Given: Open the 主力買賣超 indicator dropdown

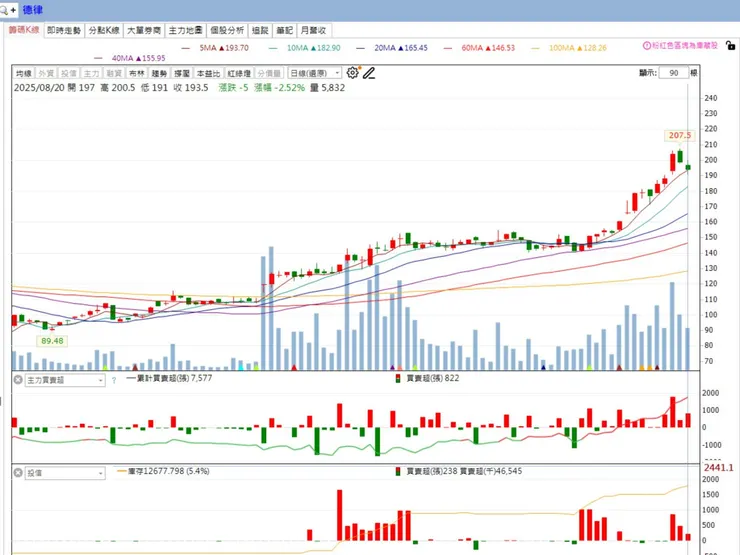Looking at the screenshot, I should 65,380.
